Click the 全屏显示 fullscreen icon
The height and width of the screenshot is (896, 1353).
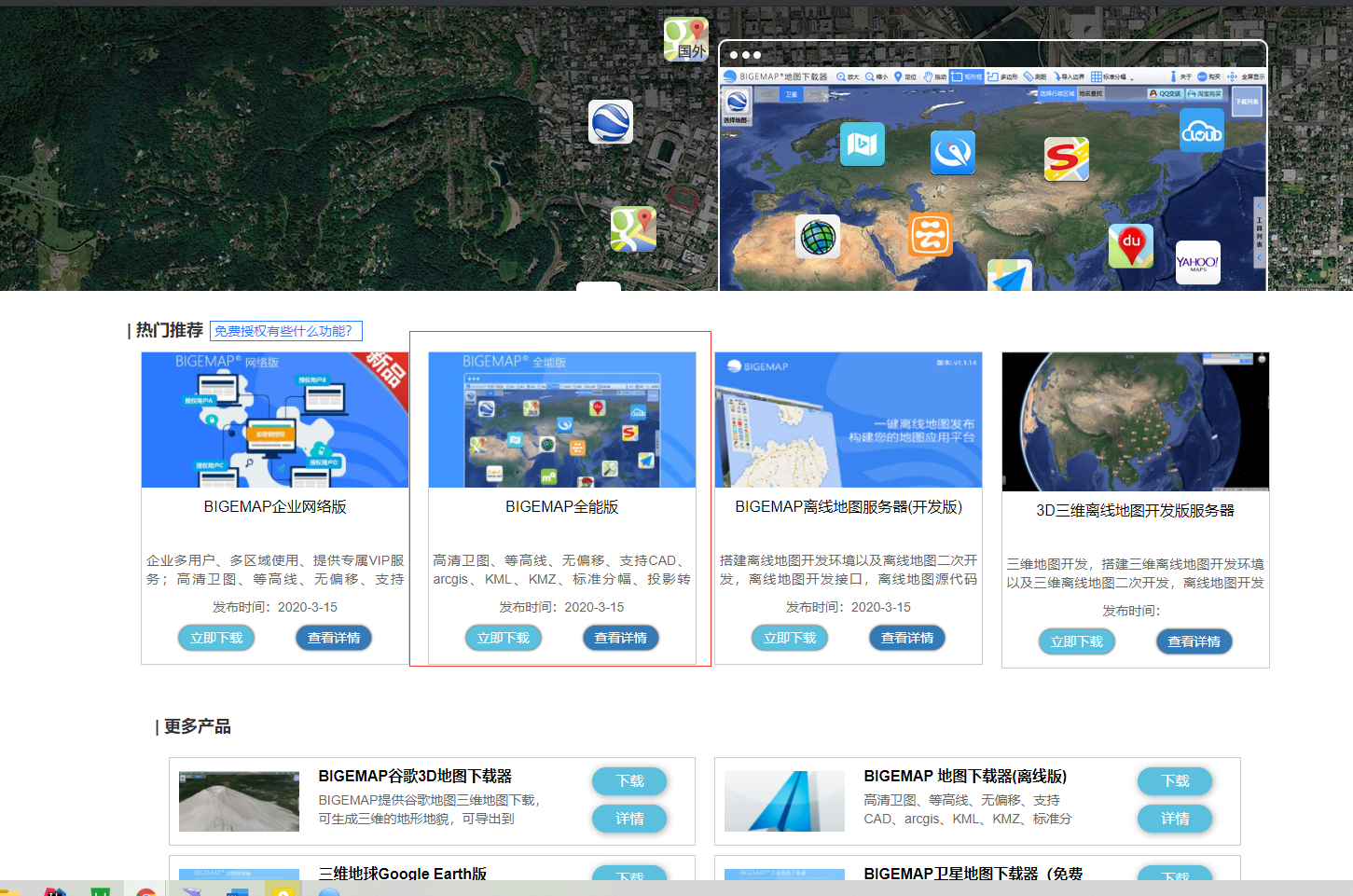pos(1246,76)
